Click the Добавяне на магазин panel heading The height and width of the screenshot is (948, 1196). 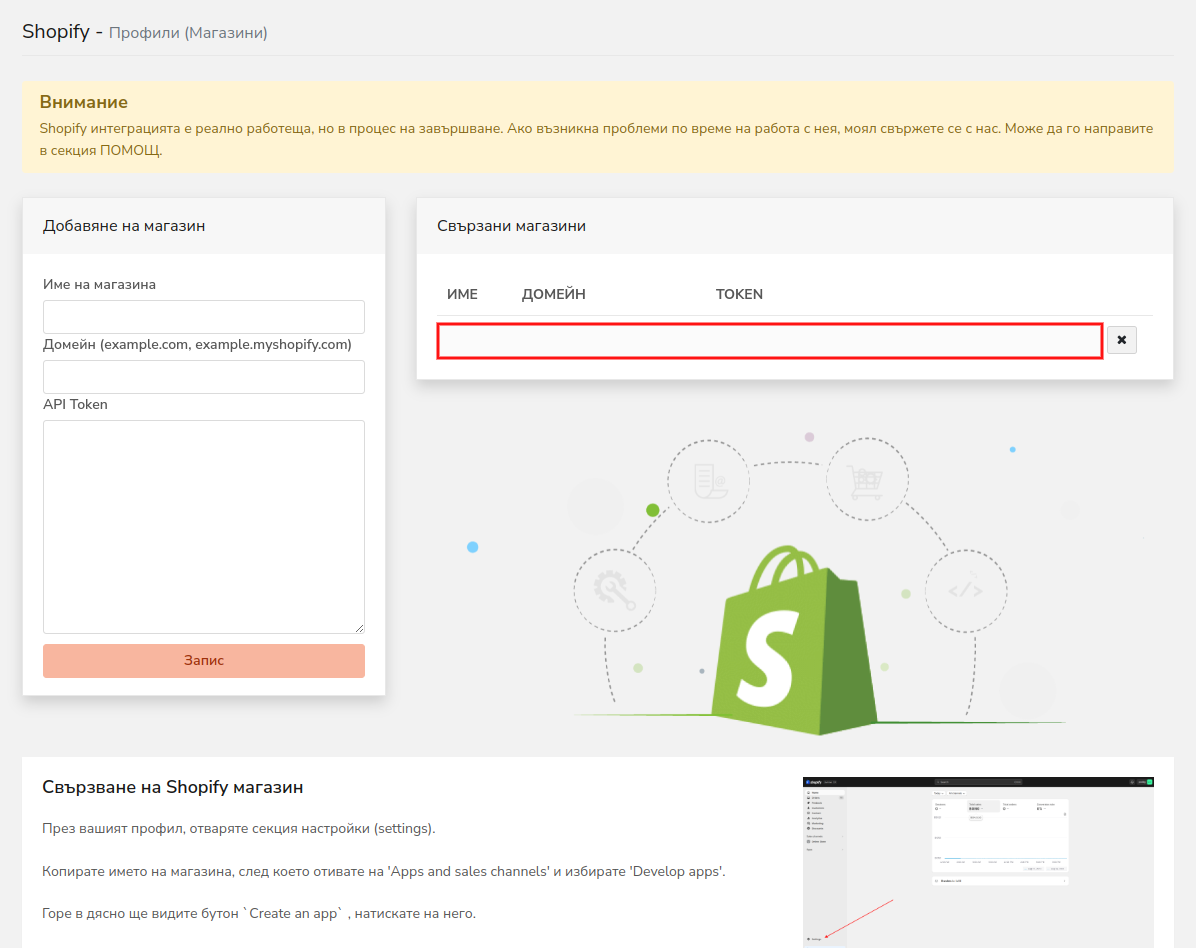coord(124,227)
